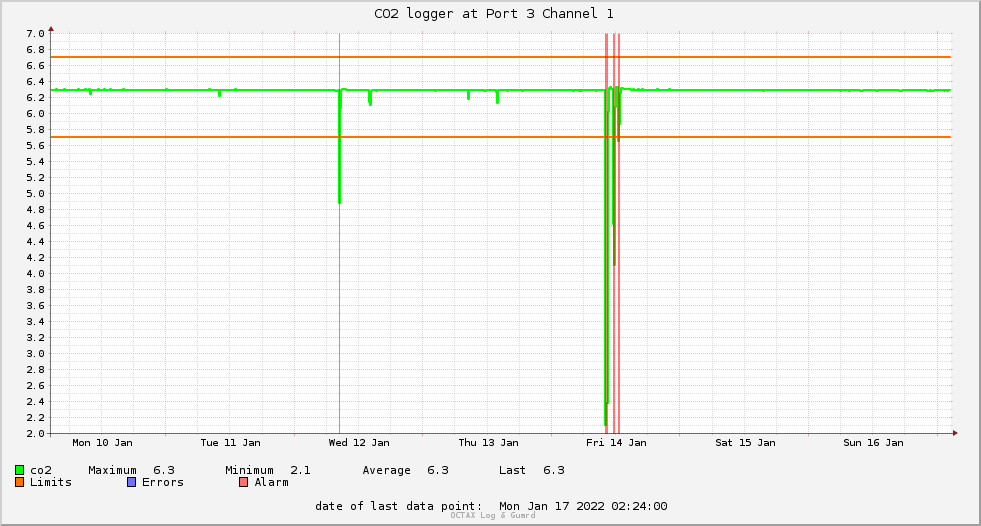The image size is (981, 526).
Task: Click the 'Last 6.3' statistic
Action: pyautogui.click(x=532, y=470)
